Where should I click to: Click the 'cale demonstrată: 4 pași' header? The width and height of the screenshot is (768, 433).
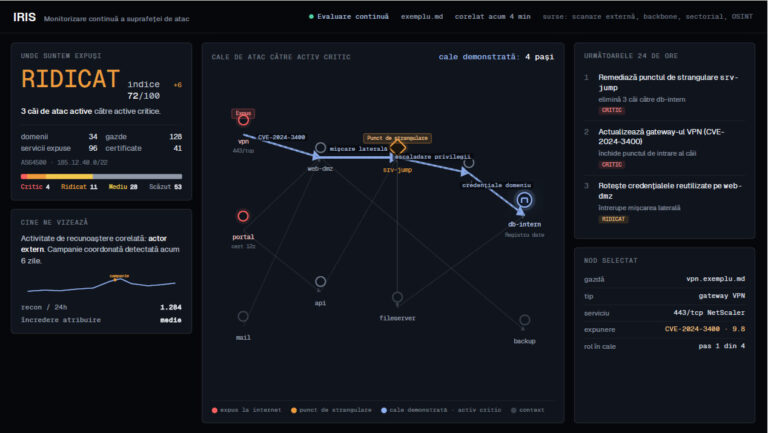click(496, 57)
